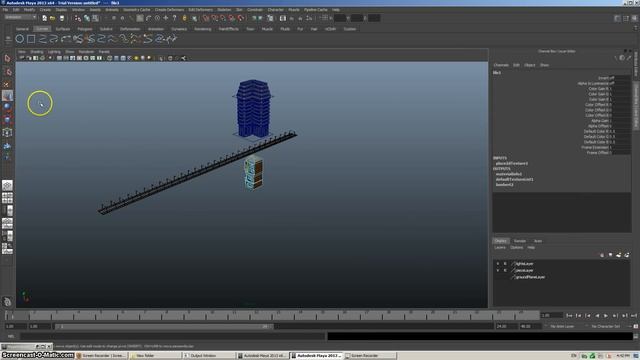Open the viewport Shading menu
The height and width of the screenshot is (360, 640).
(x=36, y=52)
